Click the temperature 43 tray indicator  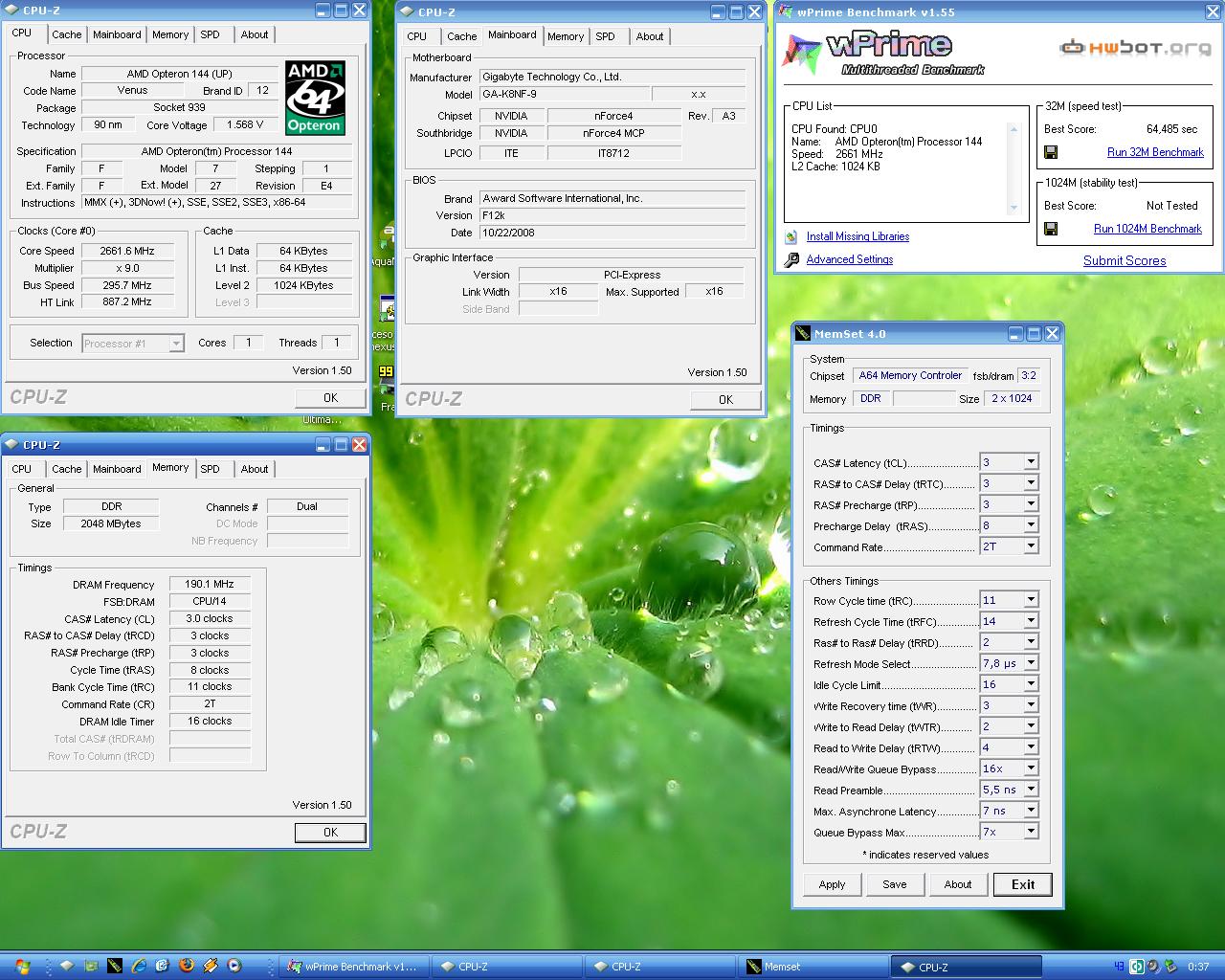click(x=1119, y=967)
